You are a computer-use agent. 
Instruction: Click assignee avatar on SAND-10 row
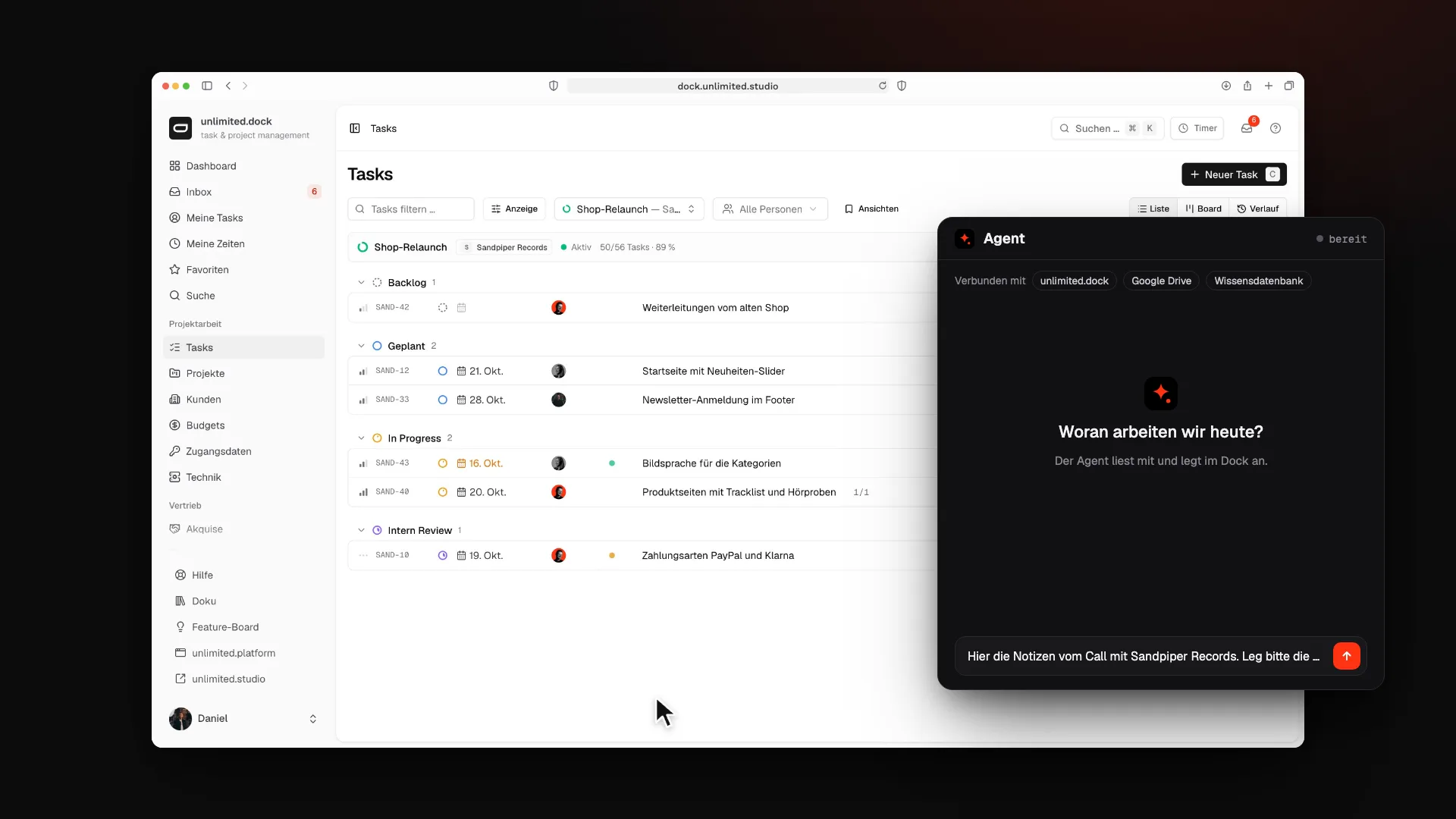pos(559,555)
